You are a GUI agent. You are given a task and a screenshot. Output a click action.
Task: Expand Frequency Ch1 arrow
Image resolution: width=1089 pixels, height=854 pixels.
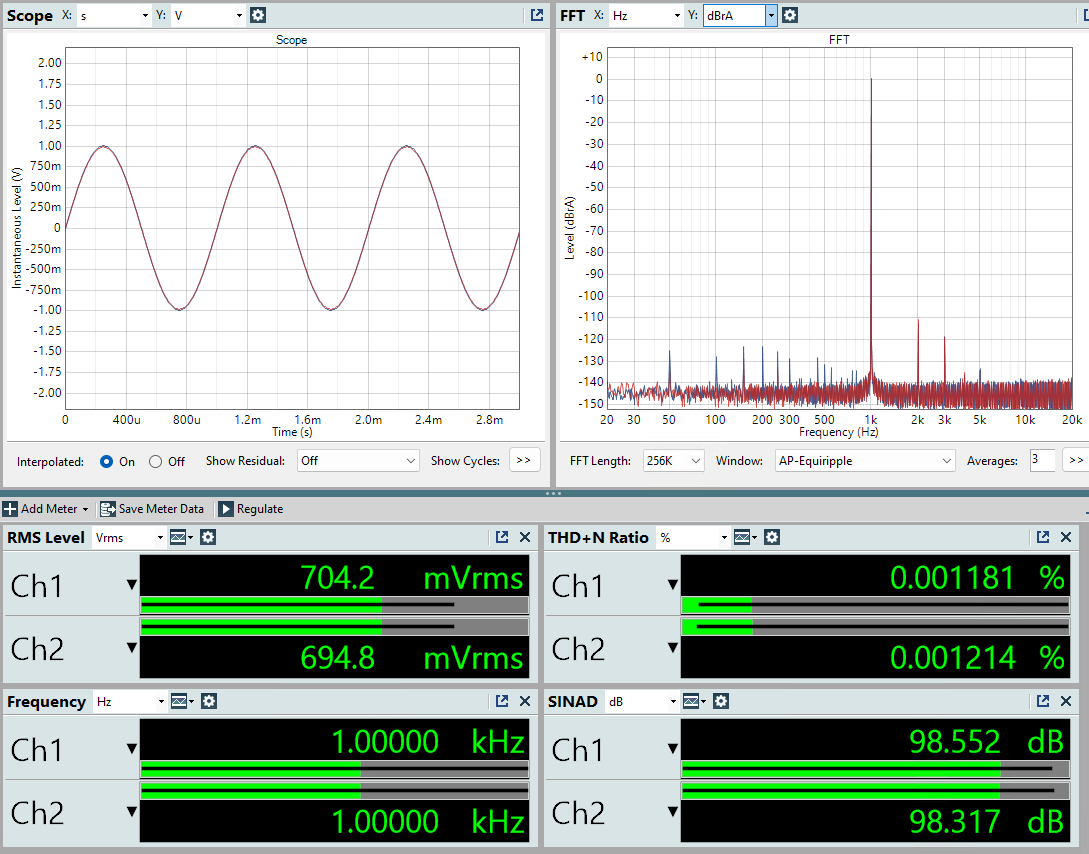tap(132, 749)
